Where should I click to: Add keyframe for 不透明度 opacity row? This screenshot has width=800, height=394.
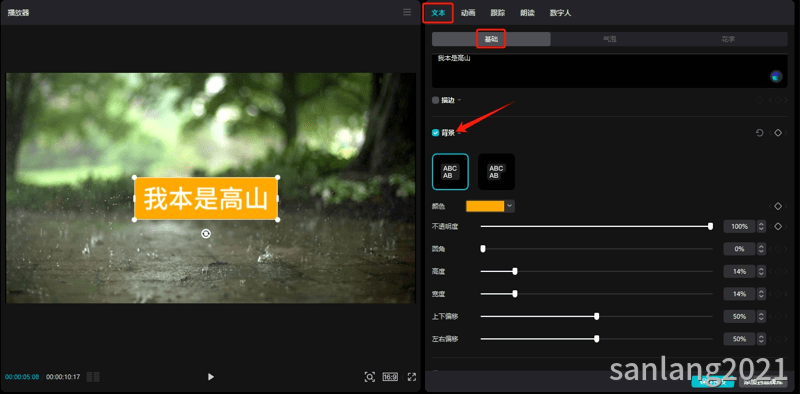[x=778, y=226]
